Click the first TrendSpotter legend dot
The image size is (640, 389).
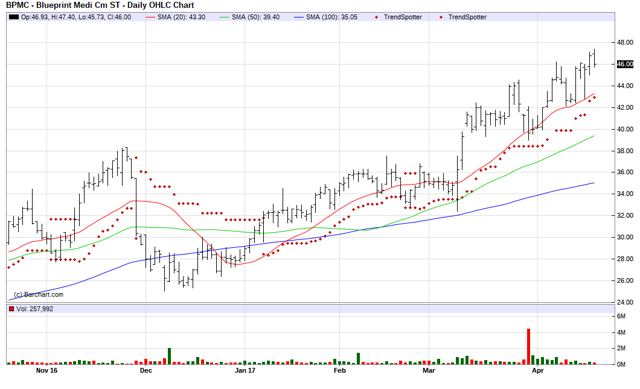pyautogui.click(x=376, y=17)
